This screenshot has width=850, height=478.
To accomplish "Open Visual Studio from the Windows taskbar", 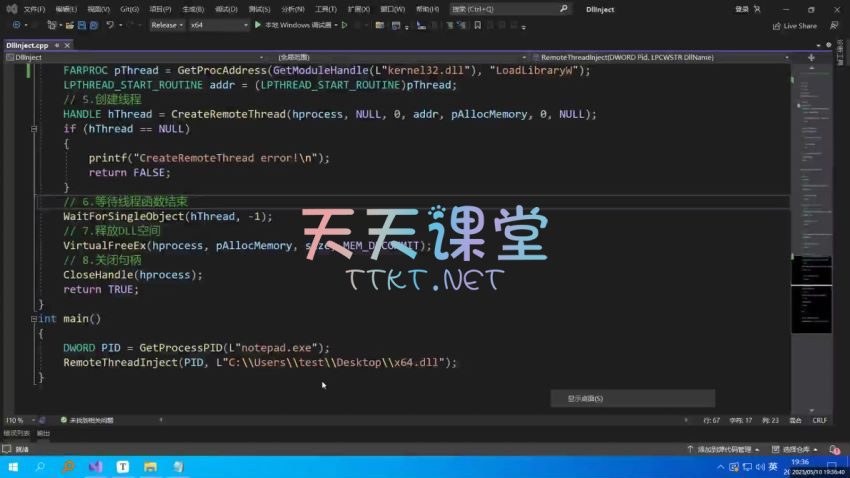I will tap(95, 467).
